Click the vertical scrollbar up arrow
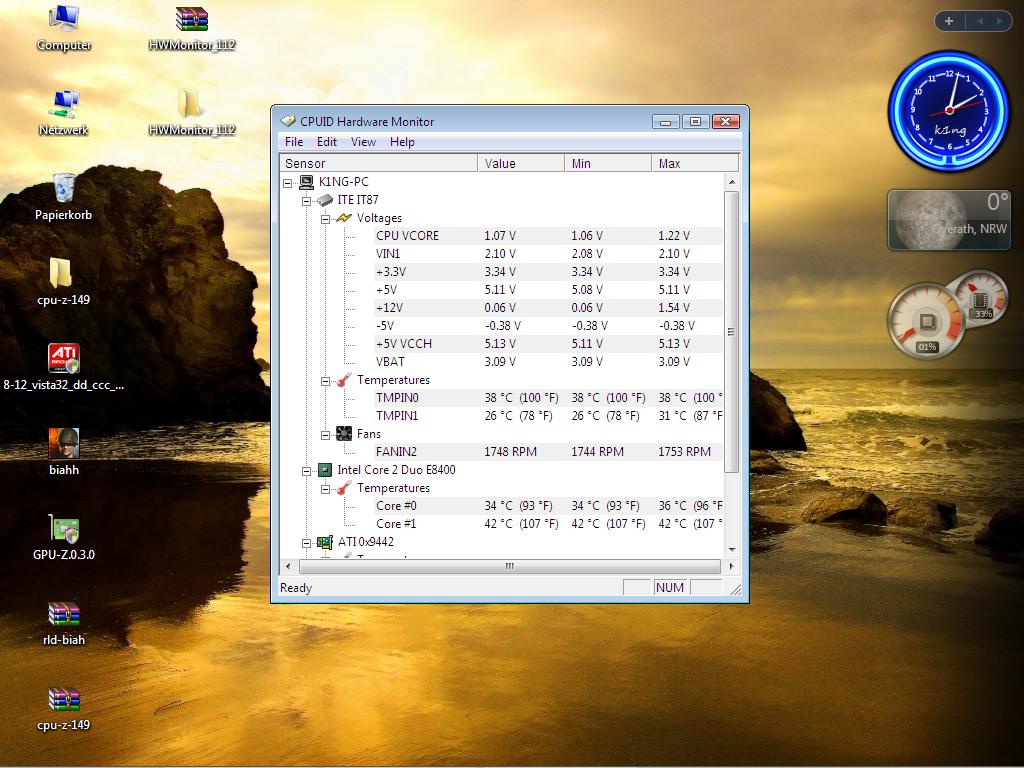 [x=731, y=182]
